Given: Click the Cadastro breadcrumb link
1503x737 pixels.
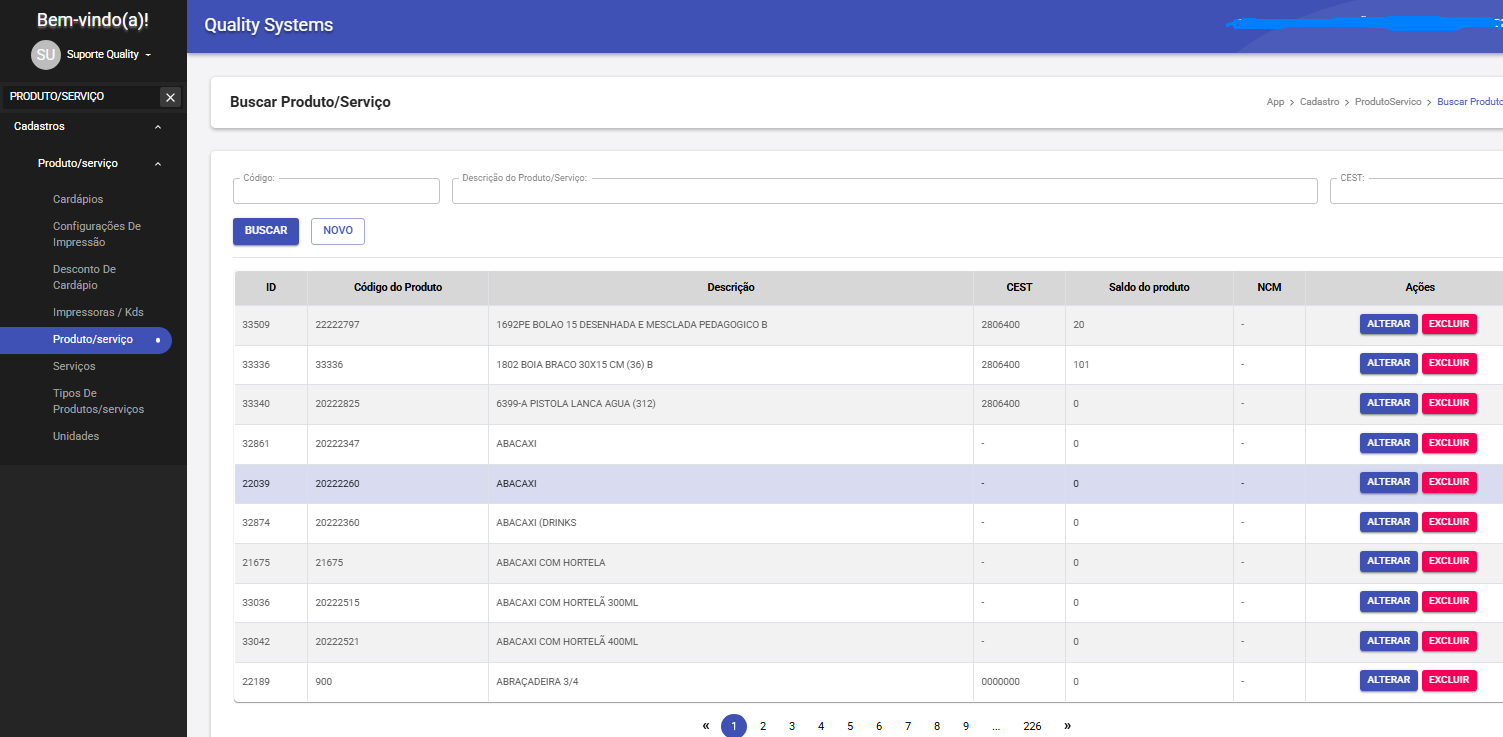Looking at the screenshot, I should point(1319,102).
